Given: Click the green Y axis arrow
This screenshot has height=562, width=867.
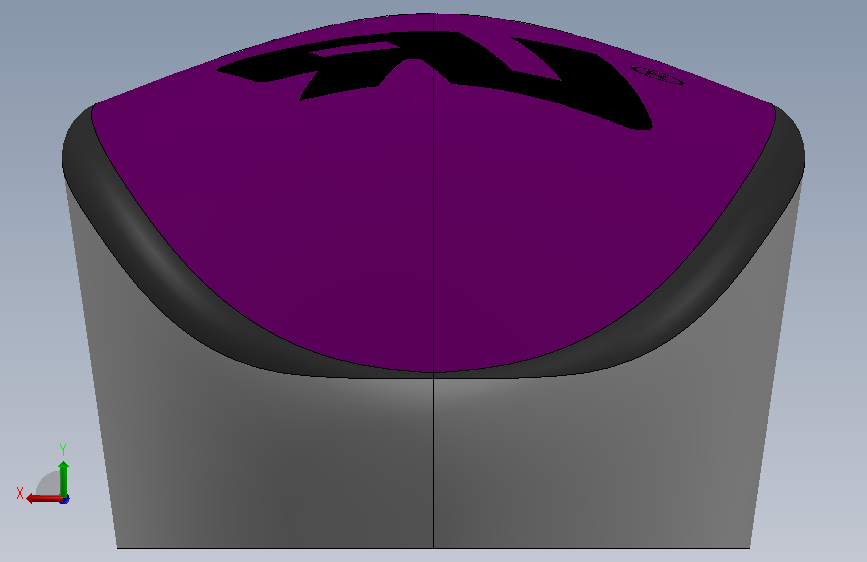Looking at the screenshot, I should tap(64, 478).
